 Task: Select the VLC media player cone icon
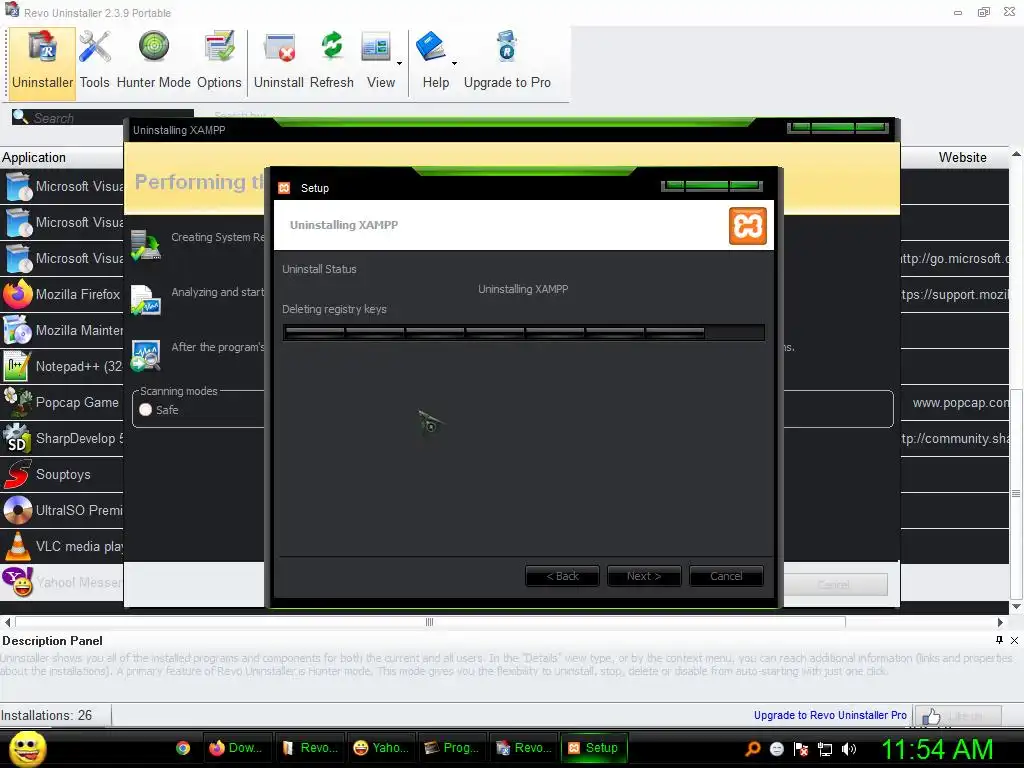coord(18,546)
